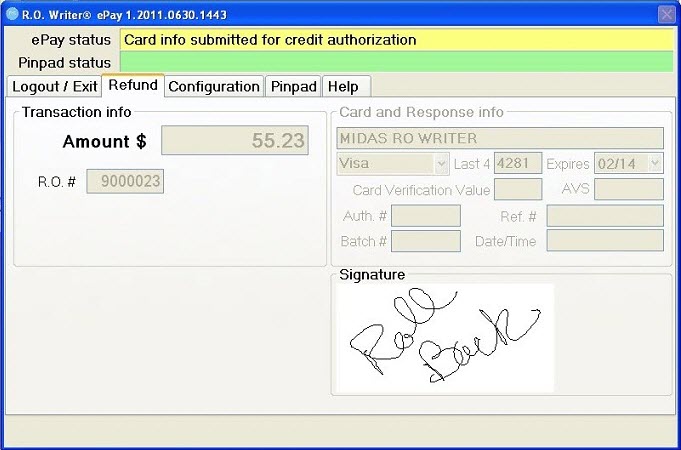Click the AVS field
The width and height of the screenshot is (681, 450).
tap(629, 189)
